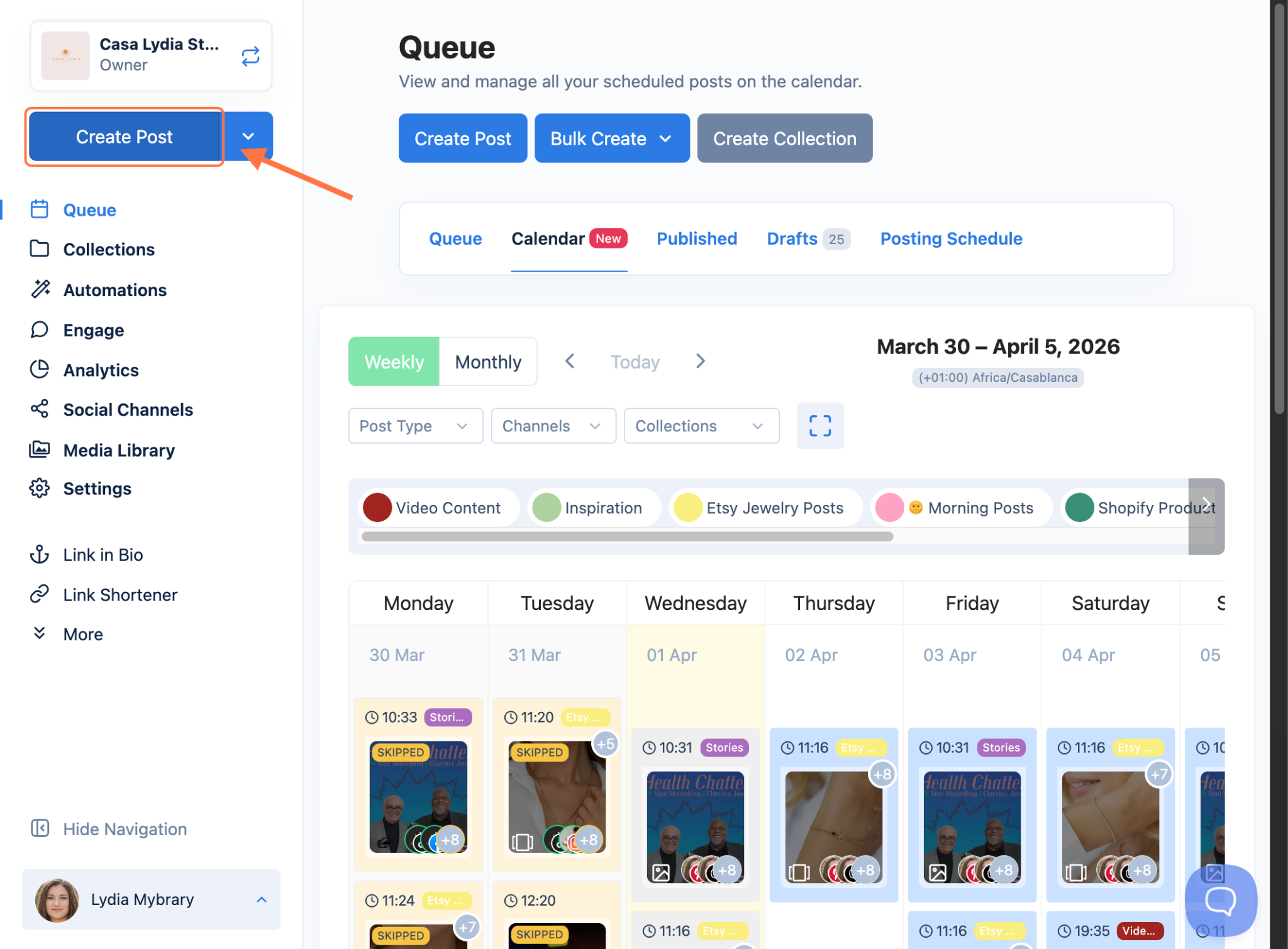This screenshot has height=949, width=1288.
Task: Open Media Library from sidebar
Action: tap(118, 450)
